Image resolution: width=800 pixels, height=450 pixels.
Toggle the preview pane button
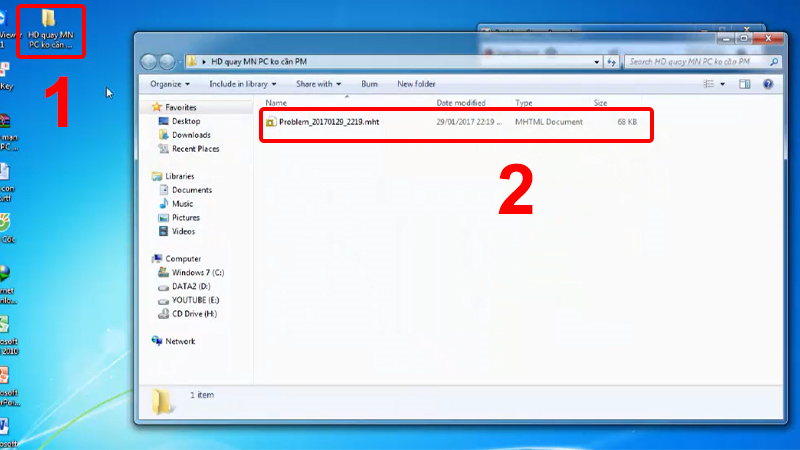point(744,84)
